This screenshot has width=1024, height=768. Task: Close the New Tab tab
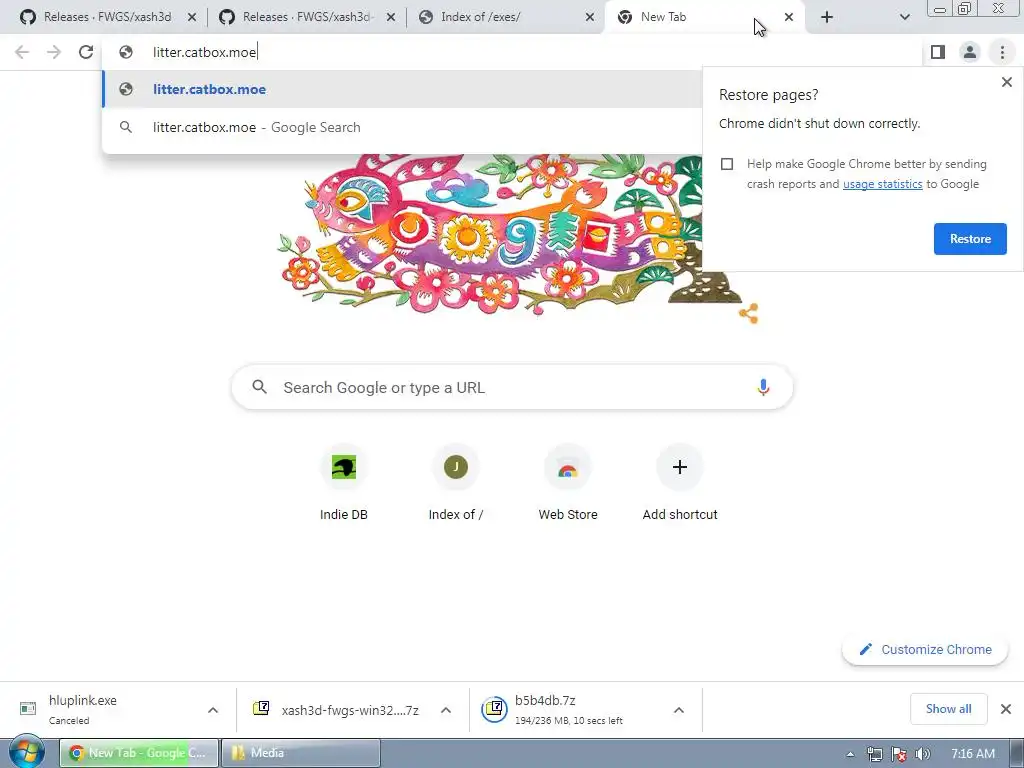789,18
